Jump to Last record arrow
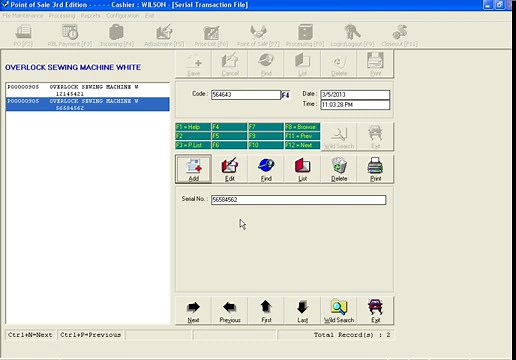 click(x=302, y=311)
